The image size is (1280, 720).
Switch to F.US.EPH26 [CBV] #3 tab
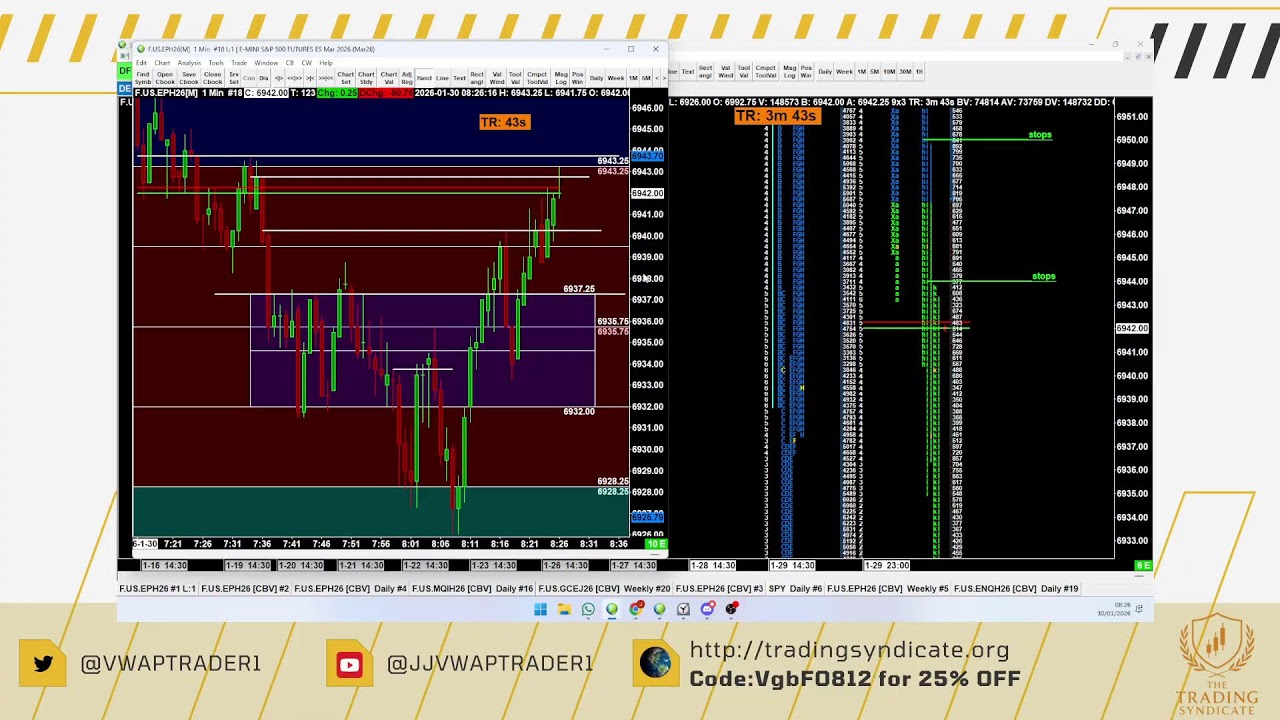[x=719, y=588]
